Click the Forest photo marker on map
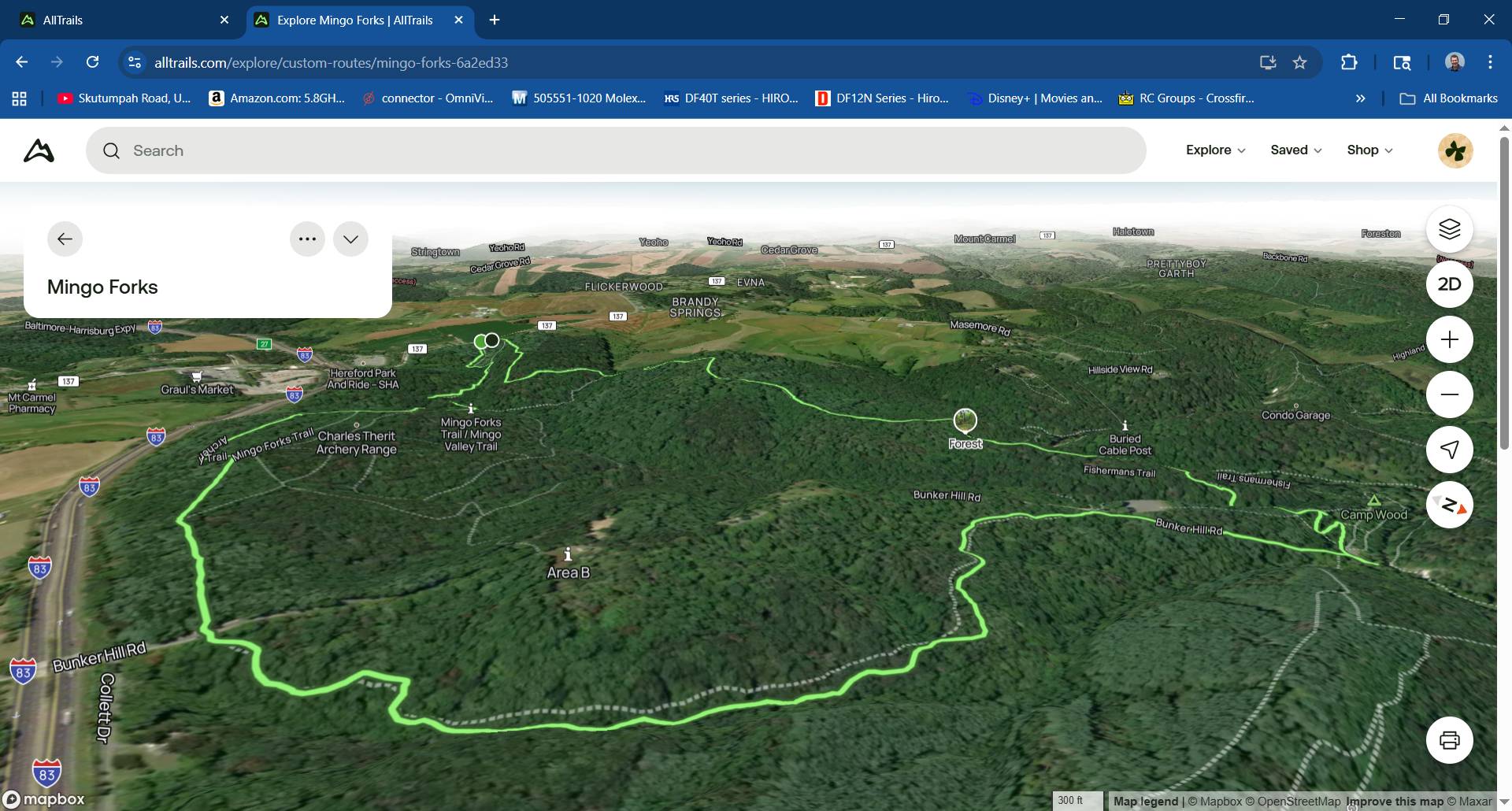The height and width of the screenshot is (811, 1512). pos(965,420)
